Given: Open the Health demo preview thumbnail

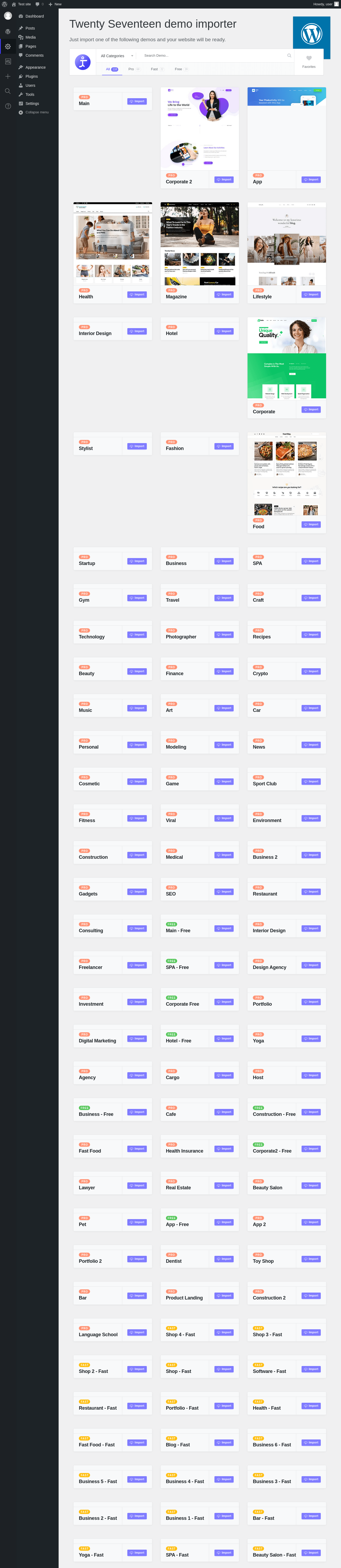Looking at the screenshot, I should coord(113,244).
